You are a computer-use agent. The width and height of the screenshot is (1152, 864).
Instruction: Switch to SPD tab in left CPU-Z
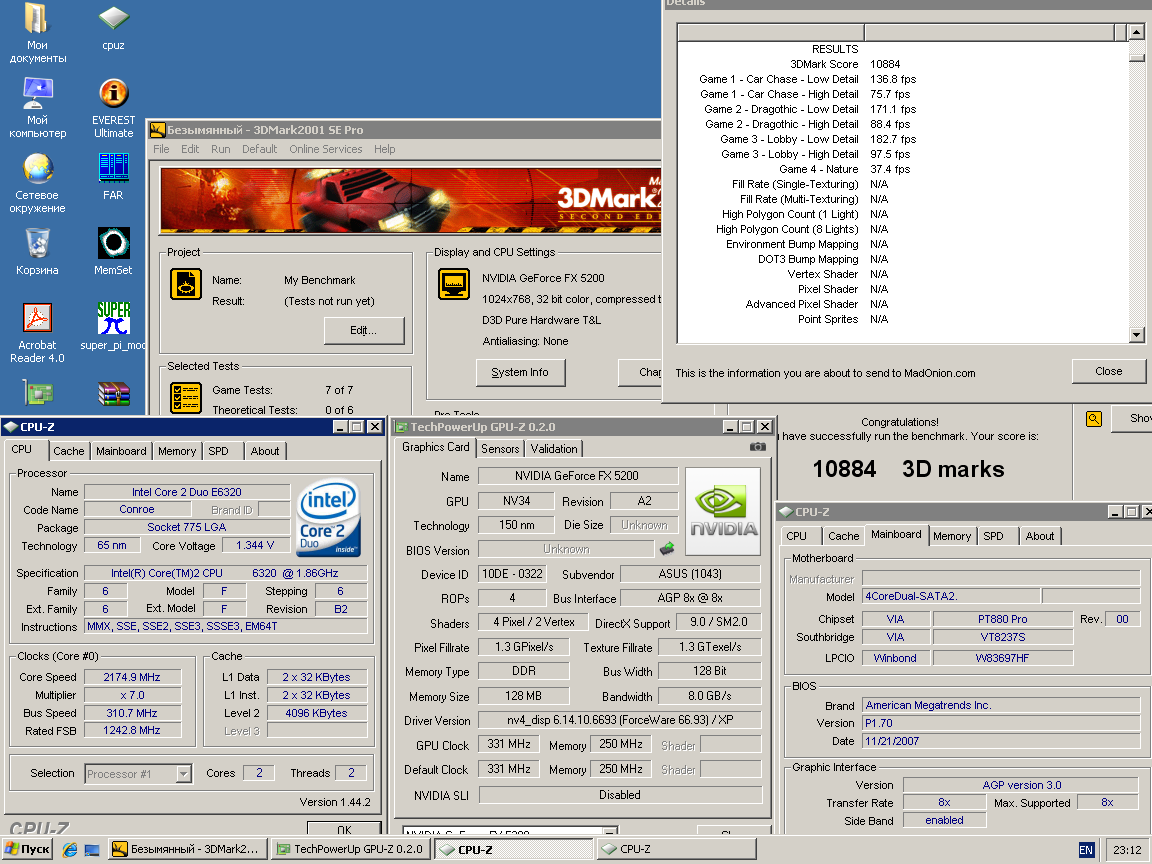tap(218, 451)
